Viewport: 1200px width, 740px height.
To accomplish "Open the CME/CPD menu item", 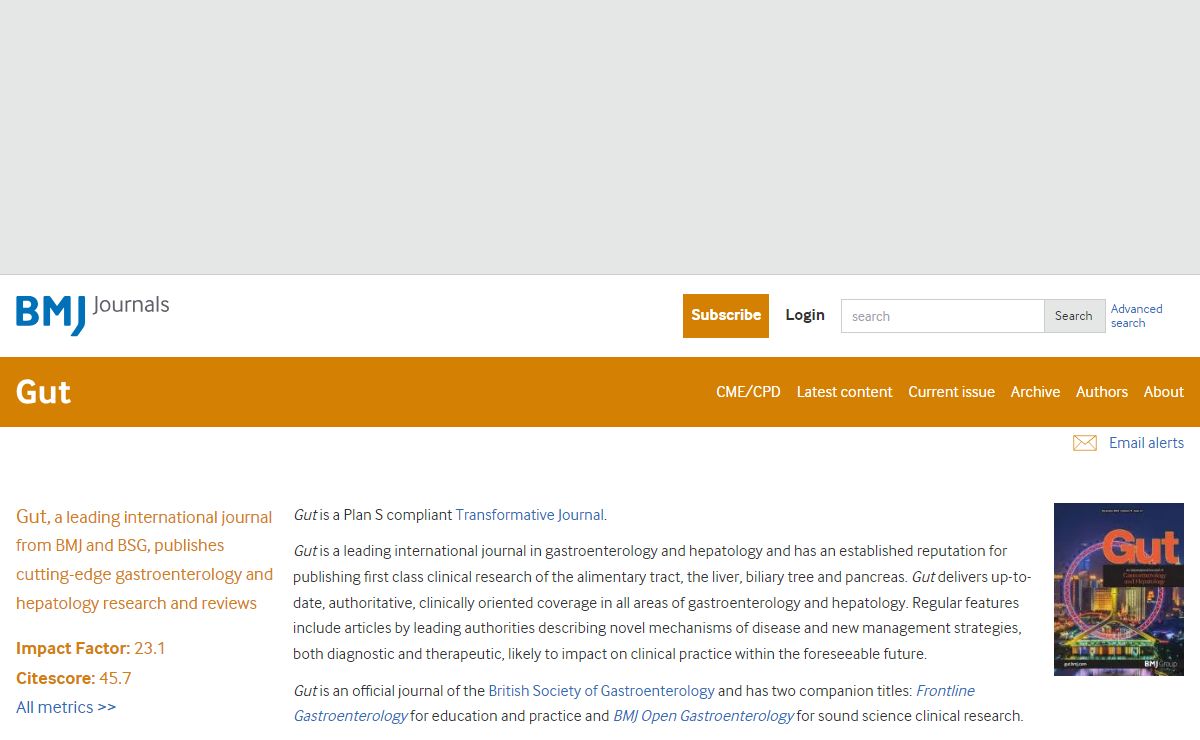I will (748, 392).
